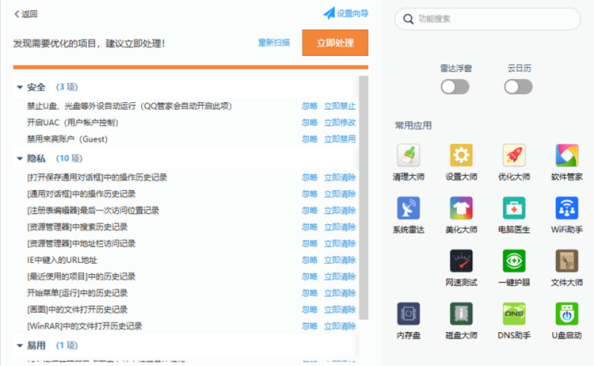The image size is (594, 366).
Task: Click 立即修改 for 开启UAC item
Action: (340, 123)
